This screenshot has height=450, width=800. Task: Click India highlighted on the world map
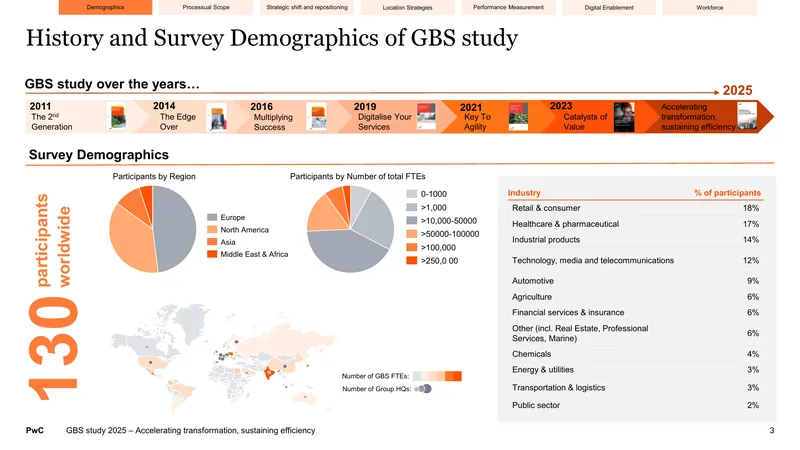click(268, 373)
